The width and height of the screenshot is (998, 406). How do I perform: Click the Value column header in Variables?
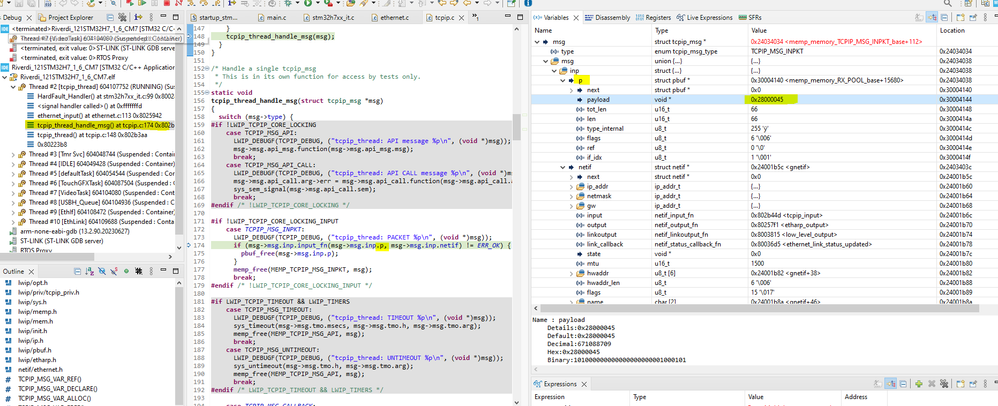coord(759,30)
